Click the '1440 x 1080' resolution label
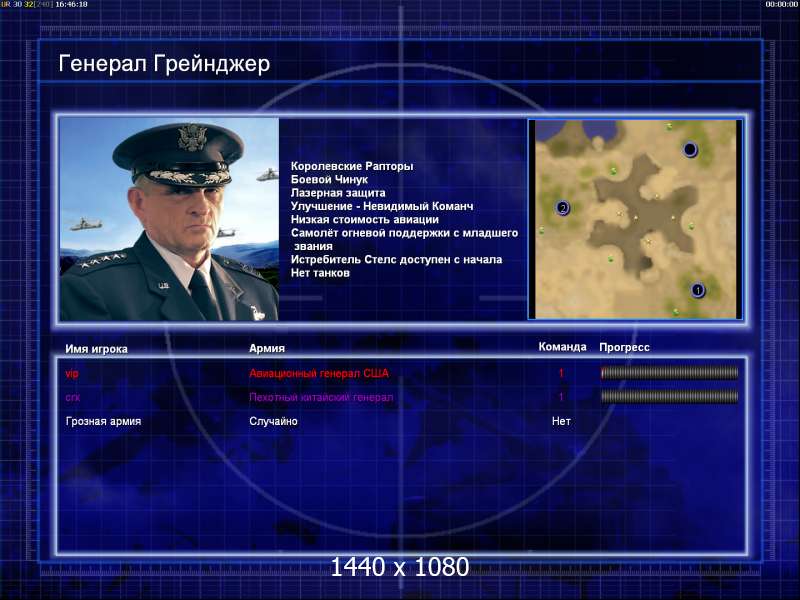 [399, 567]
